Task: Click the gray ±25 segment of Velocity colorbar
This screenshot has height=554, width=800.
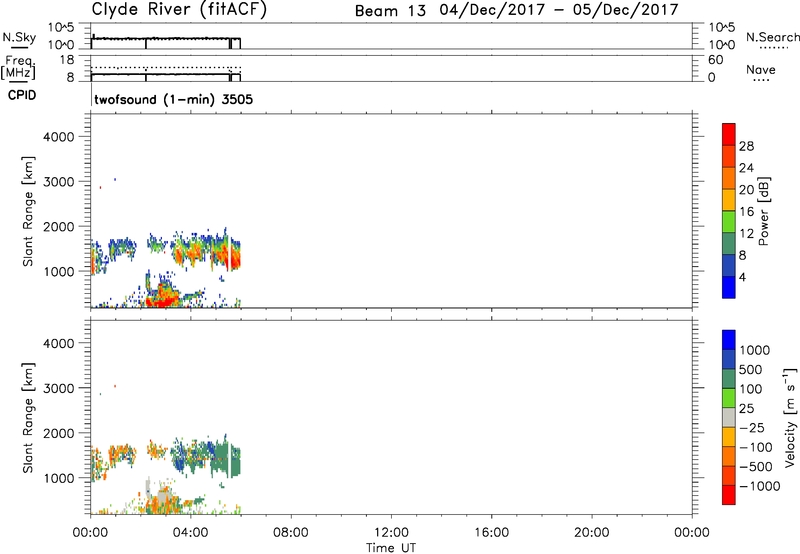Action: pos(729,417)
